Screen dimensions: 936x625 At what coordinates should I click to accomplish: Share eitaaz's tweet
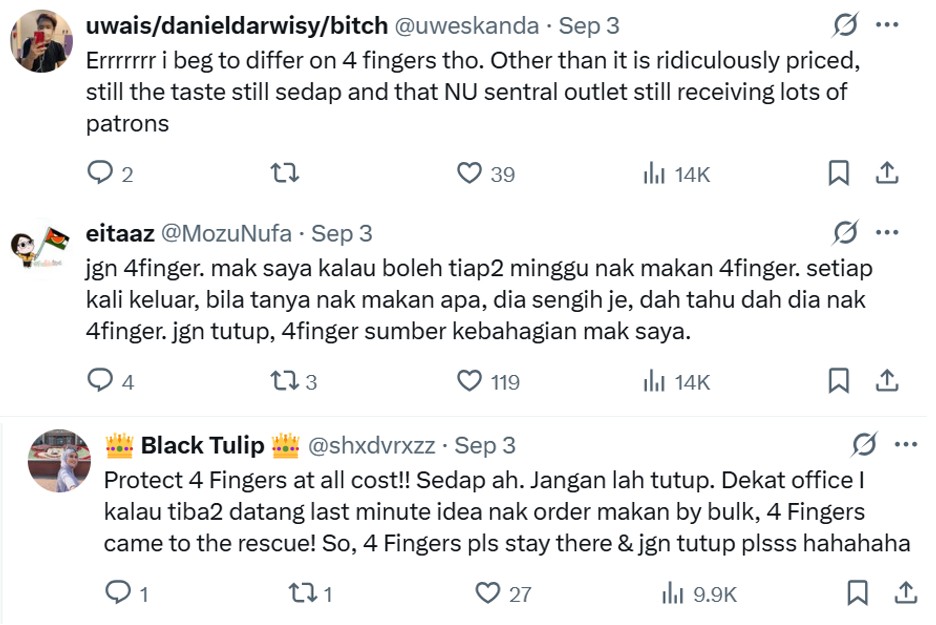coord(886,381)
